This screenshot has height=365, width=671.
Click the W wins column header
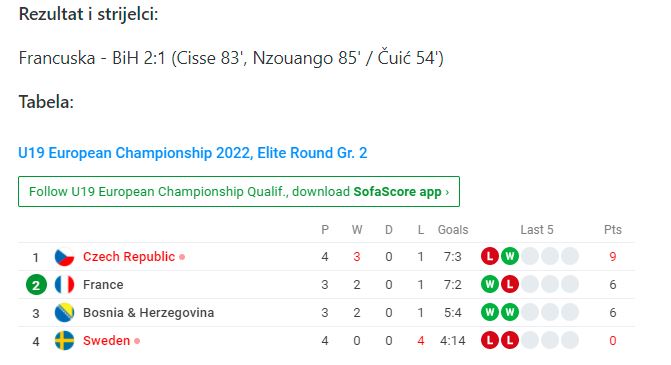(357, 230)
